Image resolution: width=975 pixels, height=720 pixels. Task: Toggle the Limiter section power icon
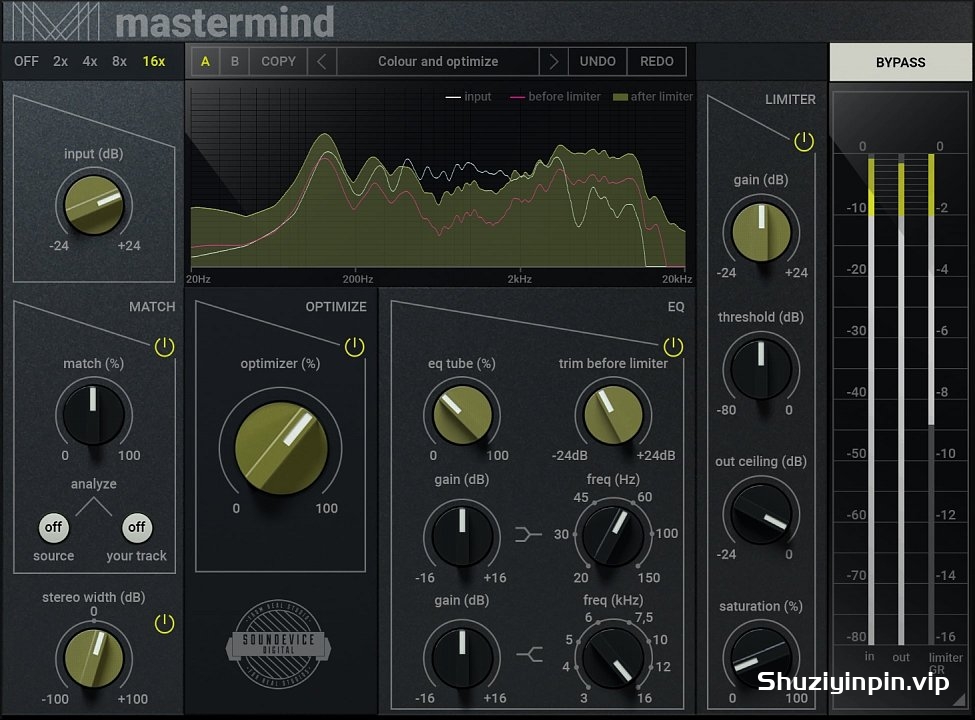click(x=803, y=142)
